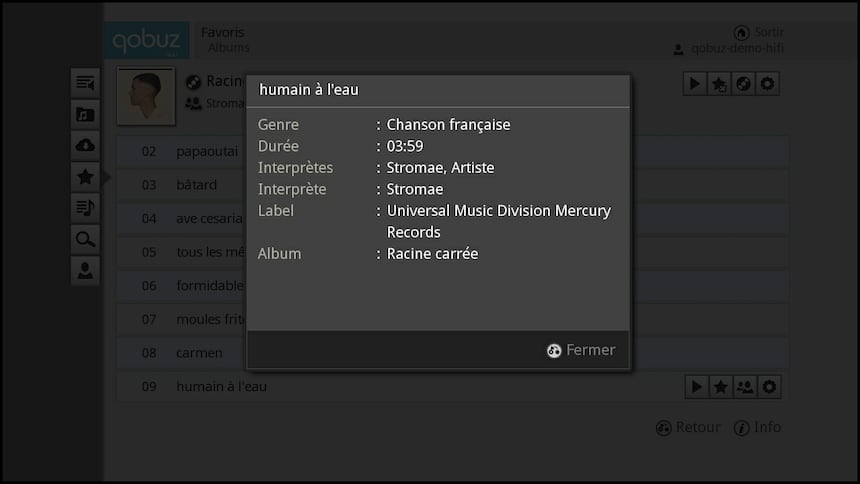Favorite the track humain à l'eau
The width and height of the screenshot is (860, 484).
click(x=721, y=387)
